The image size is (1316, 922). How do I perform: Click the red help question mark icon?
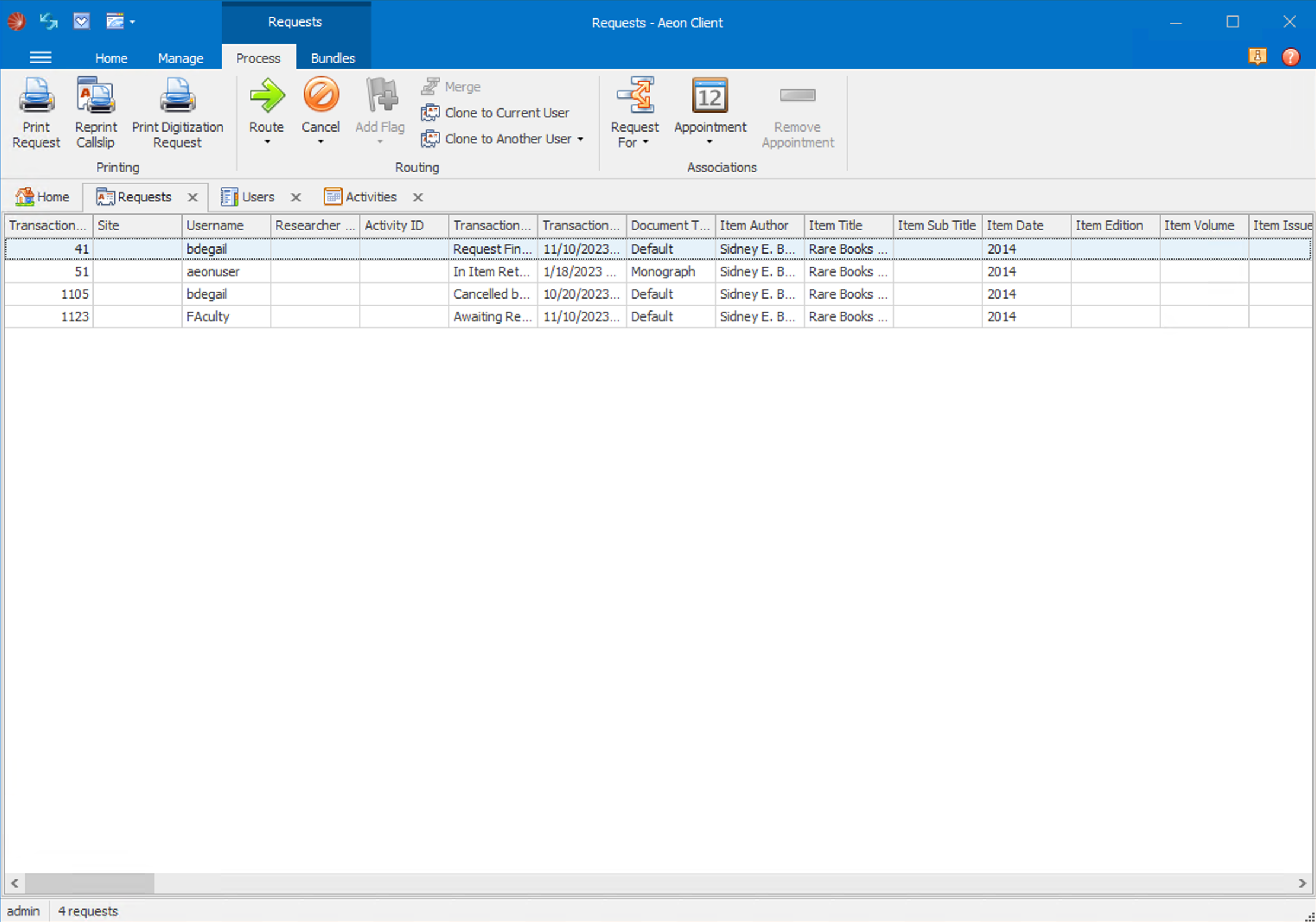click(1291, 57)
